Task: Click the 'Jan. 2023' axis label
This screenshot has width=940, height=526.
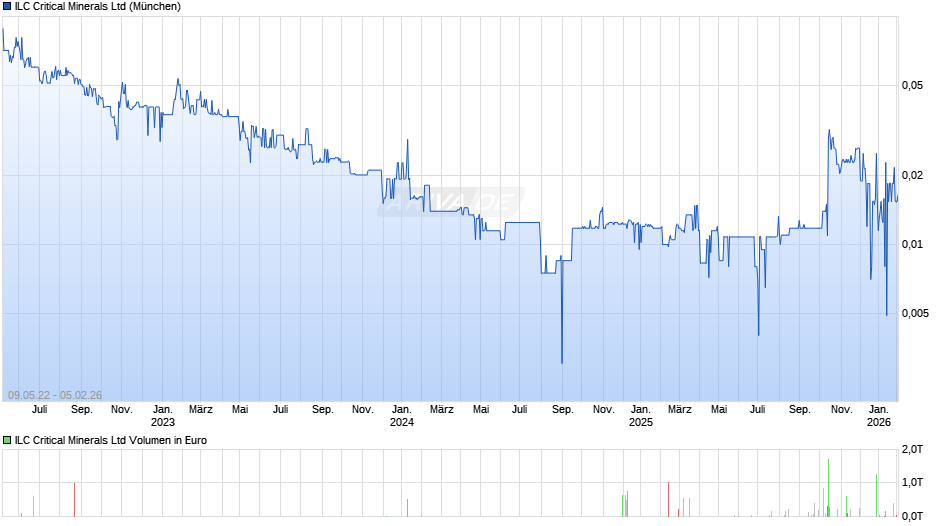Action: click(162, 416)
